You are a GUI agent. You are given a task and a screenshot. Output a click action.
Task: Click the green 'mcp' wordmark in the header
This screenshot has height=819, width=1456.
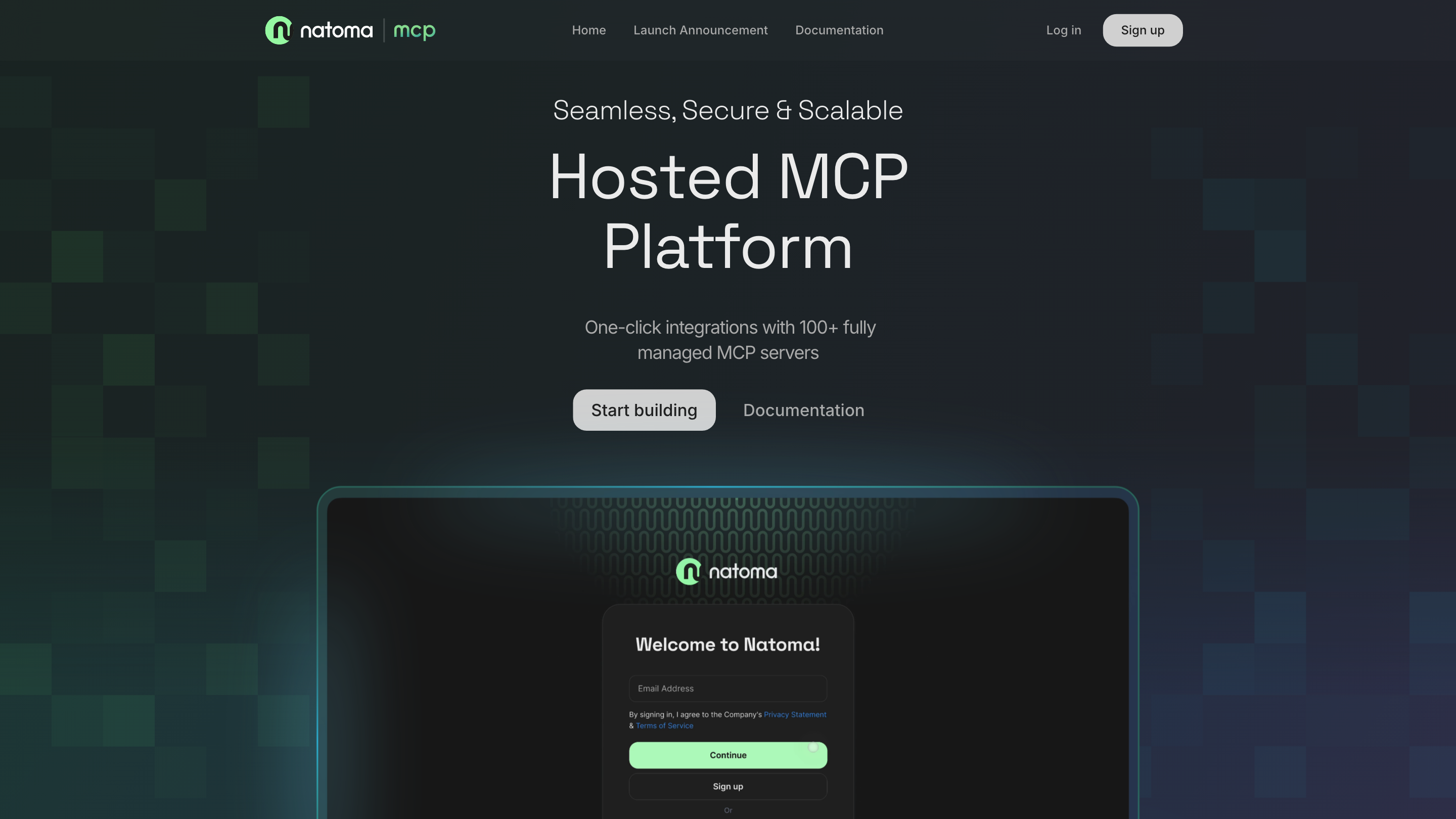415,30
